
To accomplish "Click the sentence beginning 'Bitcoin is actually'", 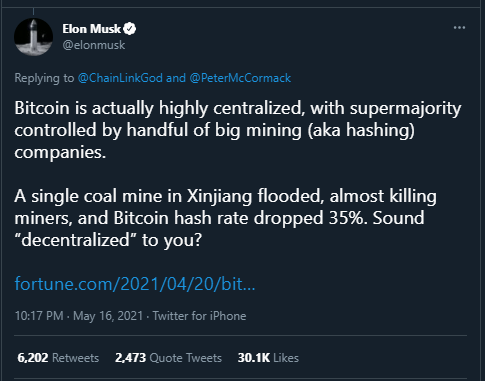I will click(x=238, y=130).
